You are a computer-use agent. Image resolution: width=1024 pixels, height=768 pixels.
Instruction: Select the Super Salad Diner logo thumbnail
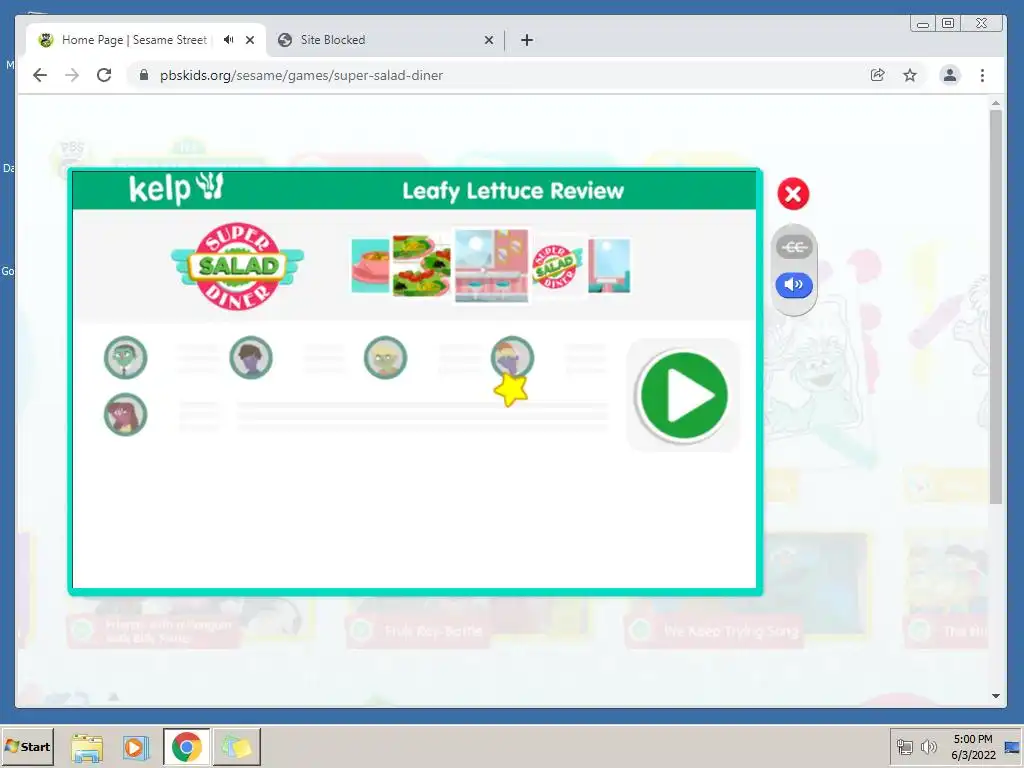pyautogui.click(x=556, y=266)
